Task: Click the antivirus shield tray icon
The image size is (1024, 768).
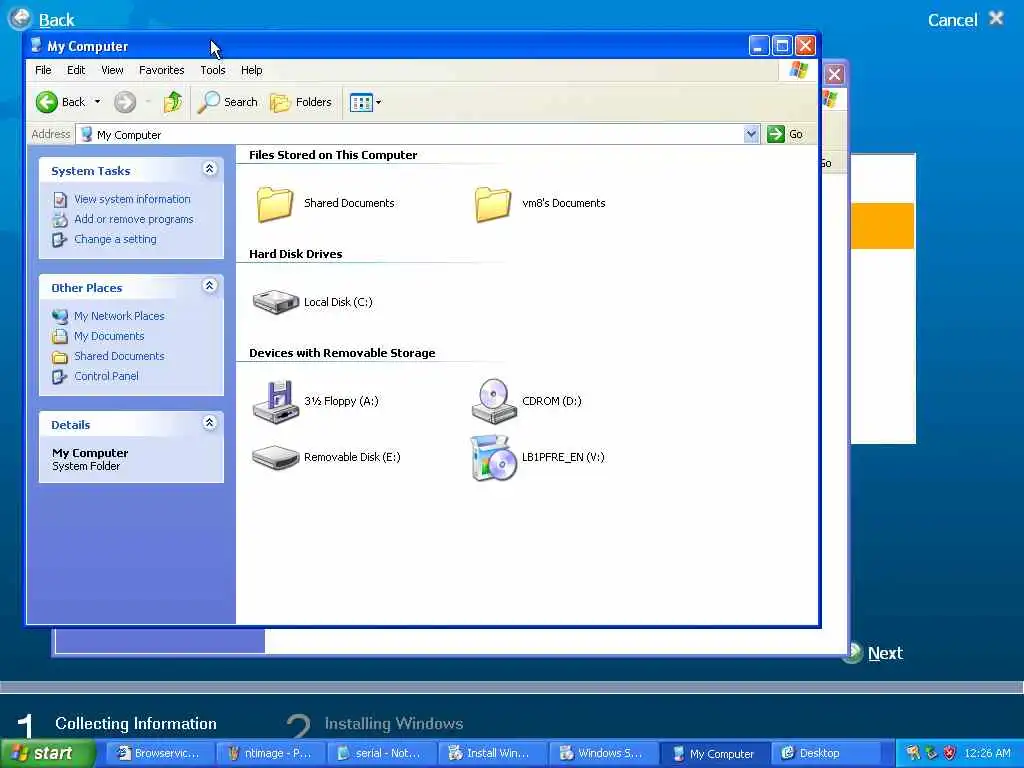Action: [x=950, y=753]
